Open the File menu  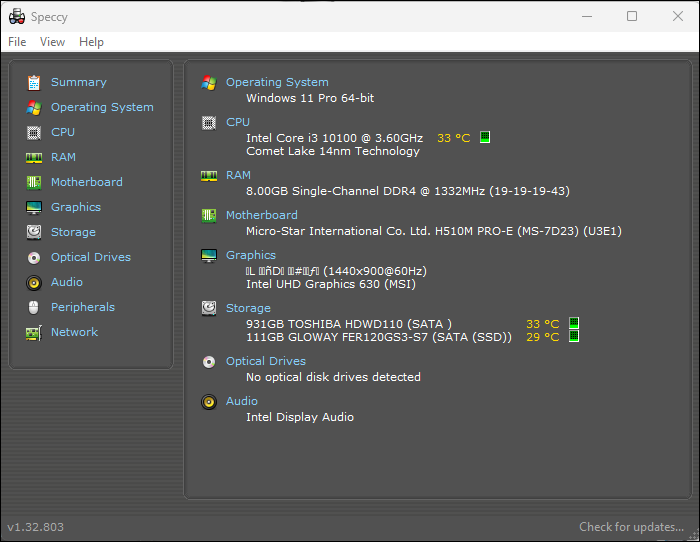pos(17,42)
